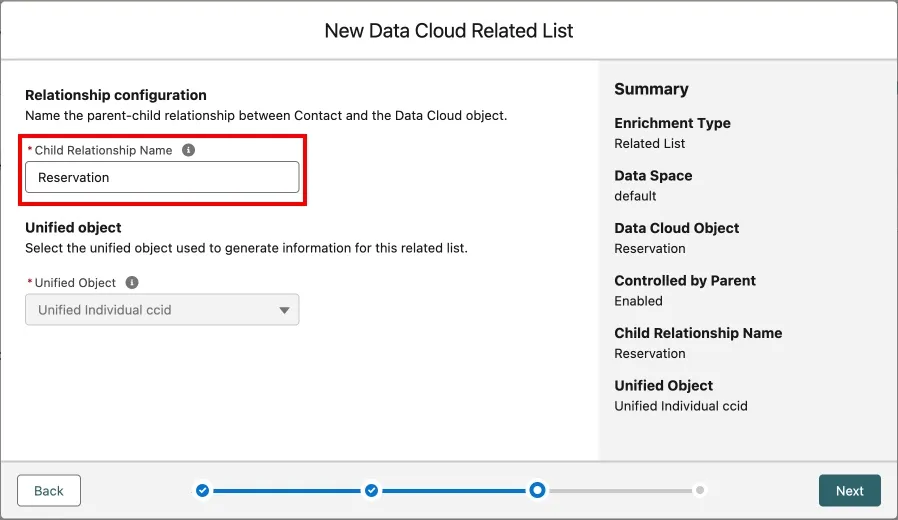Screen dimensions: 898x520
Task: Click the Controlled by Parent Enabled value
Action: click(x=638, y=301)
